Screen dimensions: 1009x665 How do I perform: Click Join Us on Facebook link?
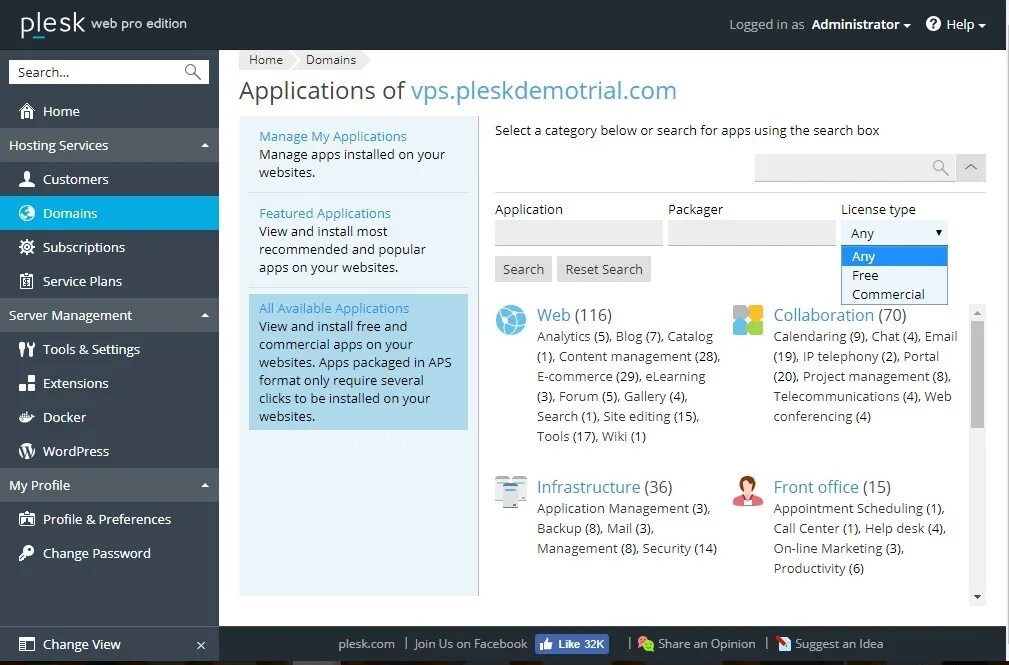coord(470,644)
